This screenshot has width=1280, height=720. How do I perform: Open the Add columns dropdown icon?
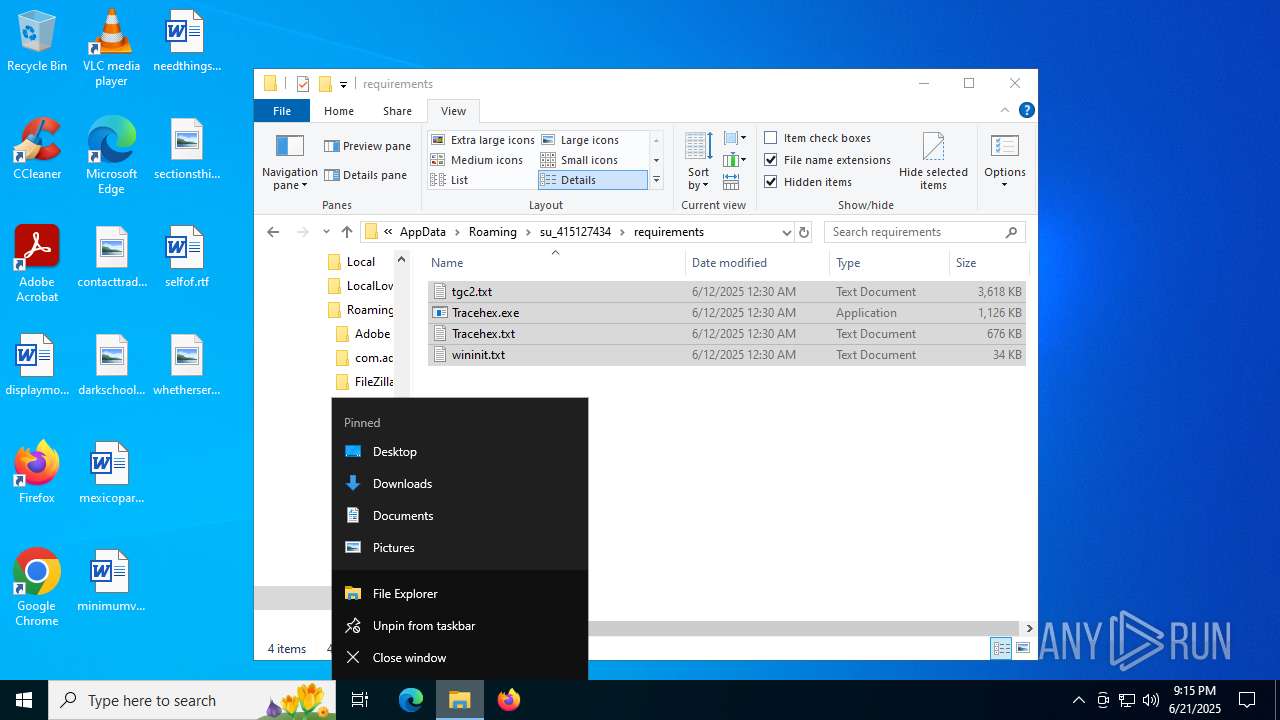tap(735, 160)
